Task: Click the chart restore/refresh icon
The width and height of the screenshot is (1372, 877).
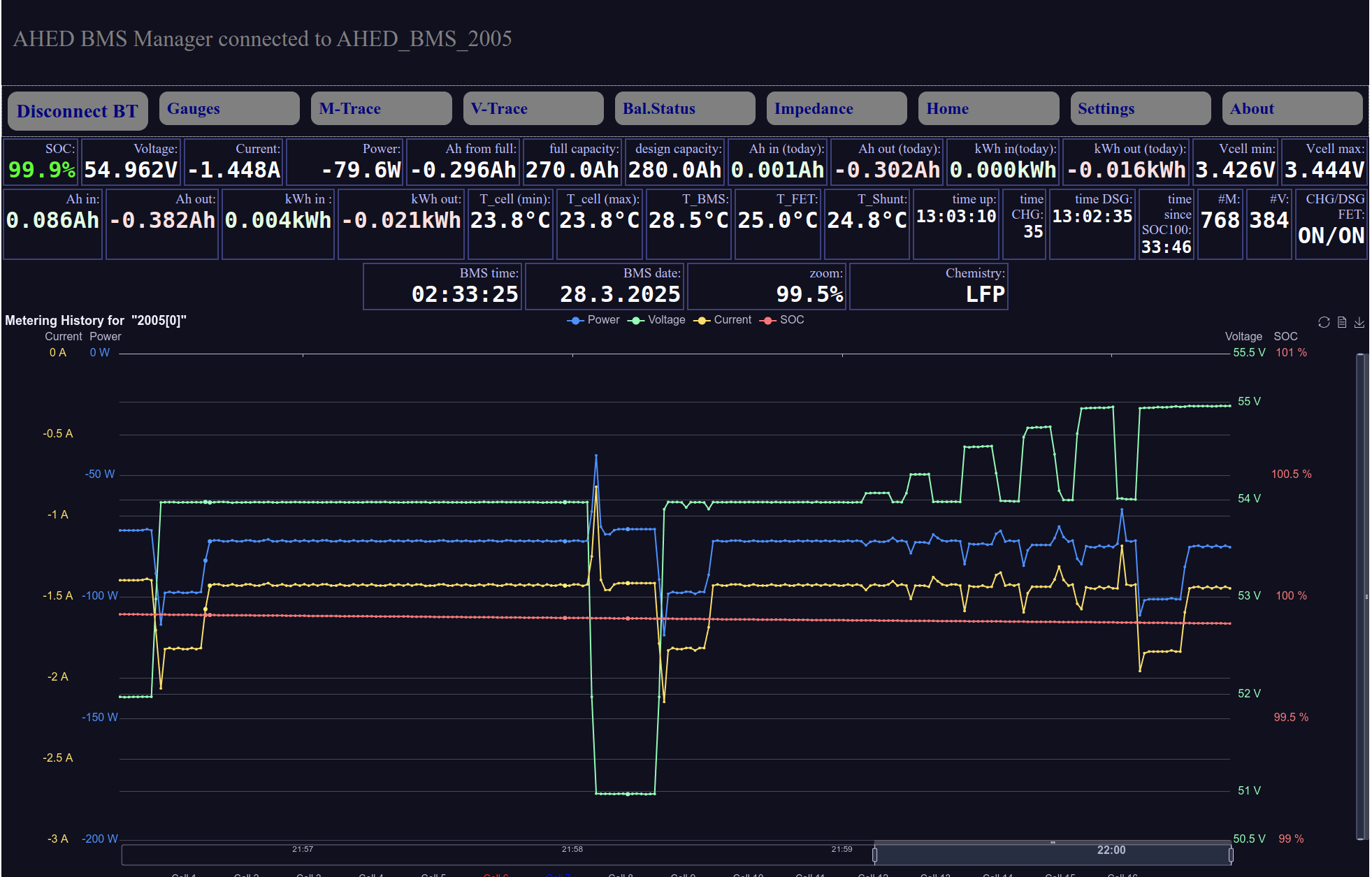Action: pos(1324,322)
